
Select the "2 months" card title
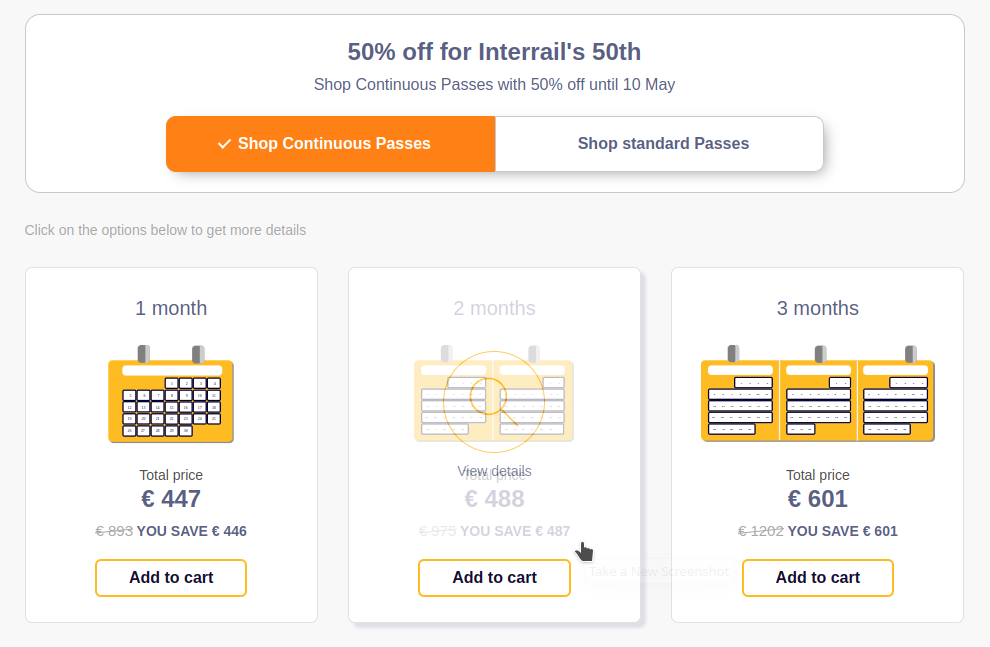[494, 308]
